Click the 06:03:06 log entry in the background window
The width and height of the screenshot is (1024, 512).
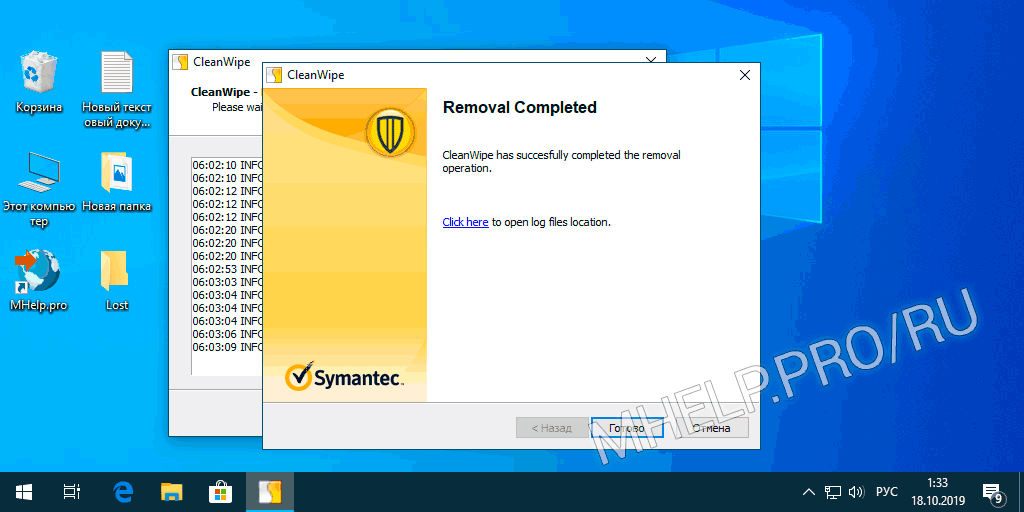click(x=227, y=334)
